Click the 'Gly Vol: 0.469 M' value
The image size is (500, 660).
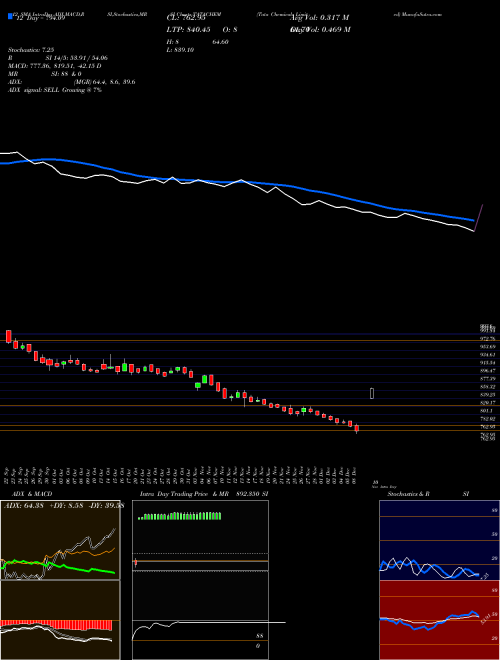(320, 29)
